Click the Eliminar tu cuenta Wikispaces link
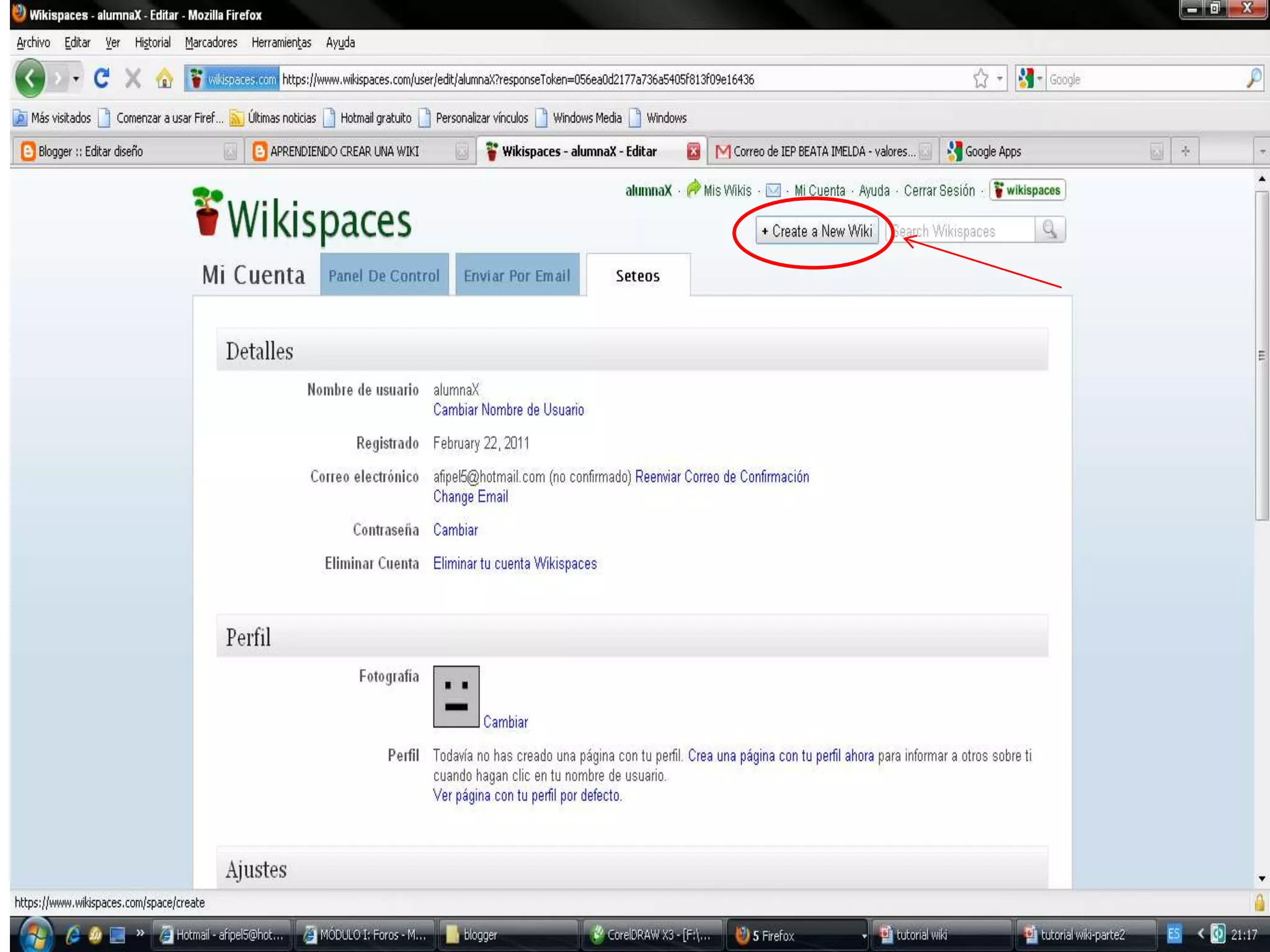The width and height of the screenshot is (1270, 952). [x=515, y=563]
